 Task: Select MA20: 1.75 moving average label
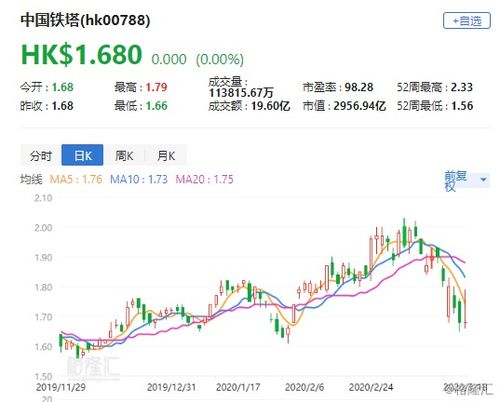(204, 179)
